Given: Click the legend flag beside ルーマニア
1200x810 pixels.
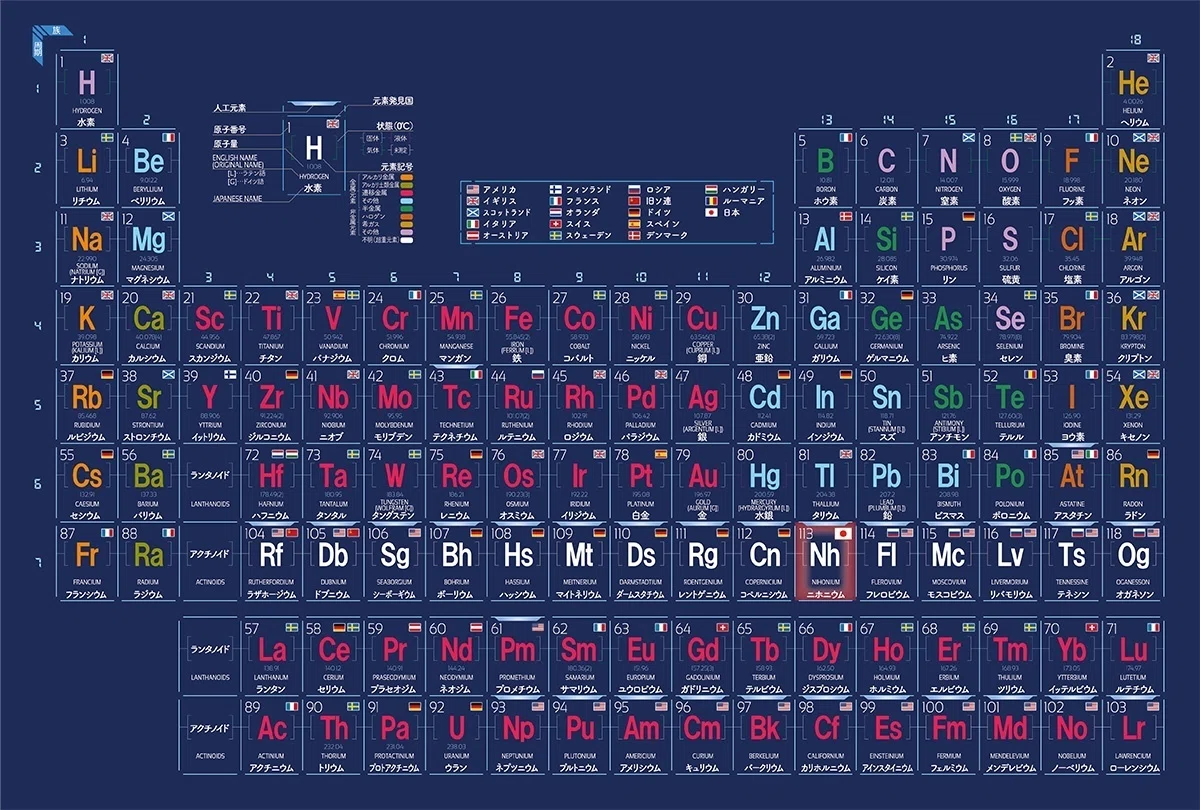Looking at the screenshot, I should [711, 201].
